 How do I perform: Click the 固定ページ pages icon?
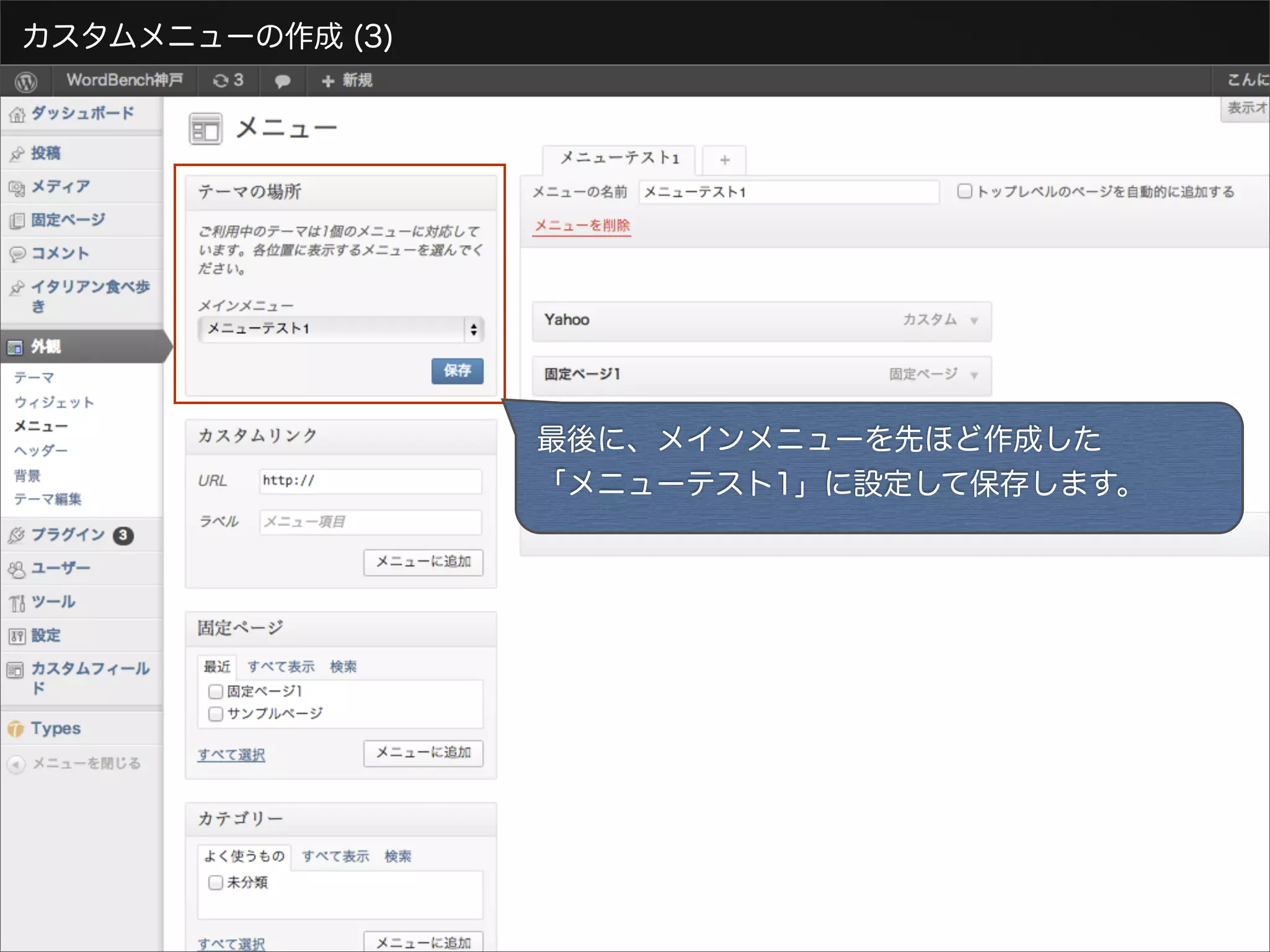[x=17, y=221]
